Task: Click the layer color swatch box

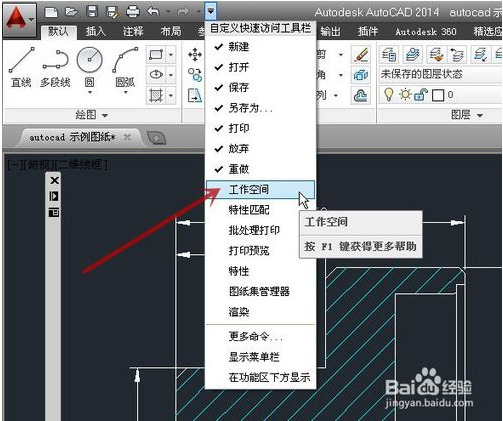Action: 438,95
